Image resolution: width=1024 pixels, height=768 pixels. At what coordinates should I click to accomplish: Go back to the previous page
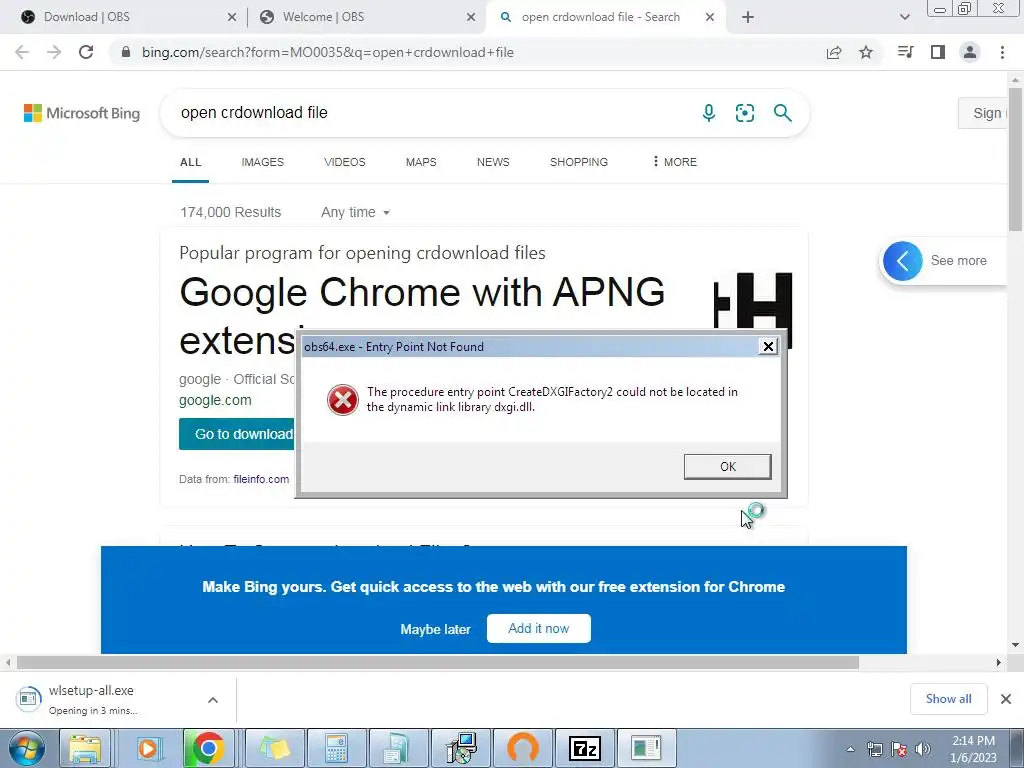[22, 52]
